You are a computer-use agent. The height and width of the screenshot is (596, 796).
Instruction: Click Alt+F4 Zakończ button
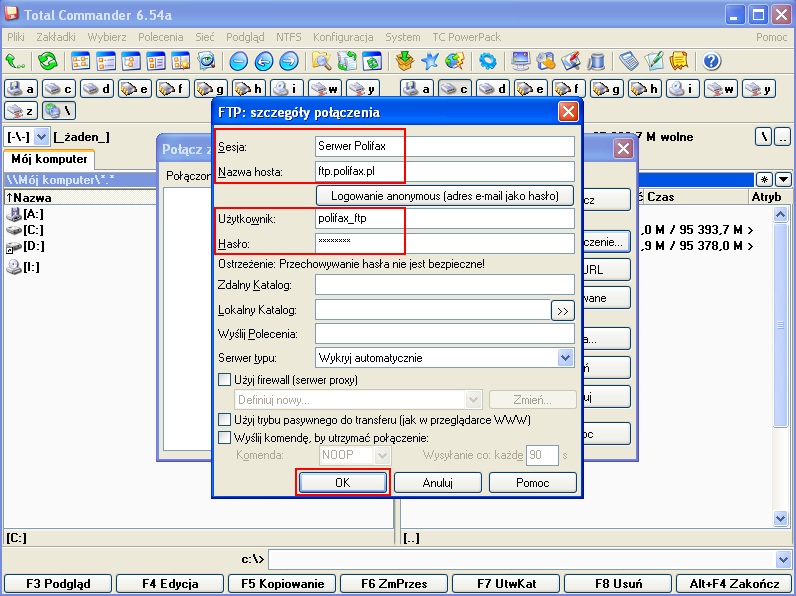(734, 584)
